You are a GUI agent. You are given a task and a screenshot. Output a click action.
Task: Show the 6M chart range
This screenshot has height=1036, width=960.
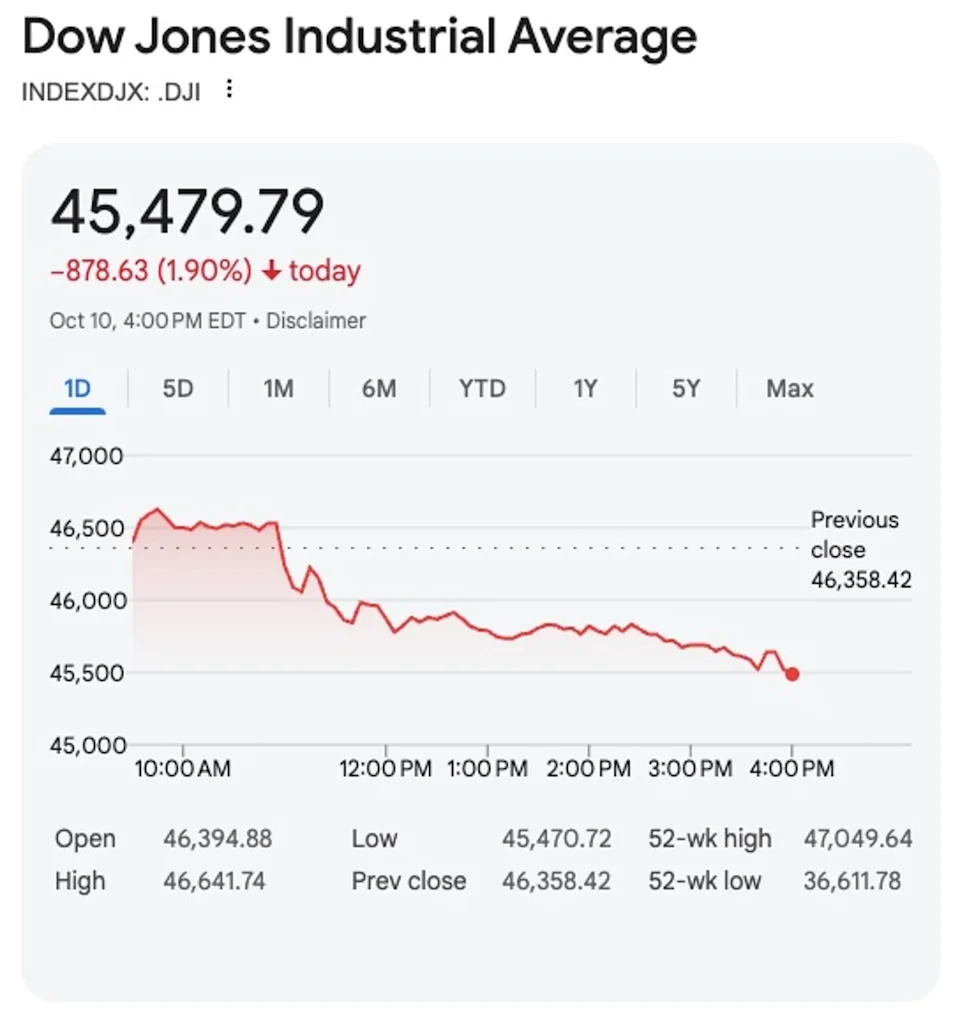pyautogui.click(x=379, y=388)
